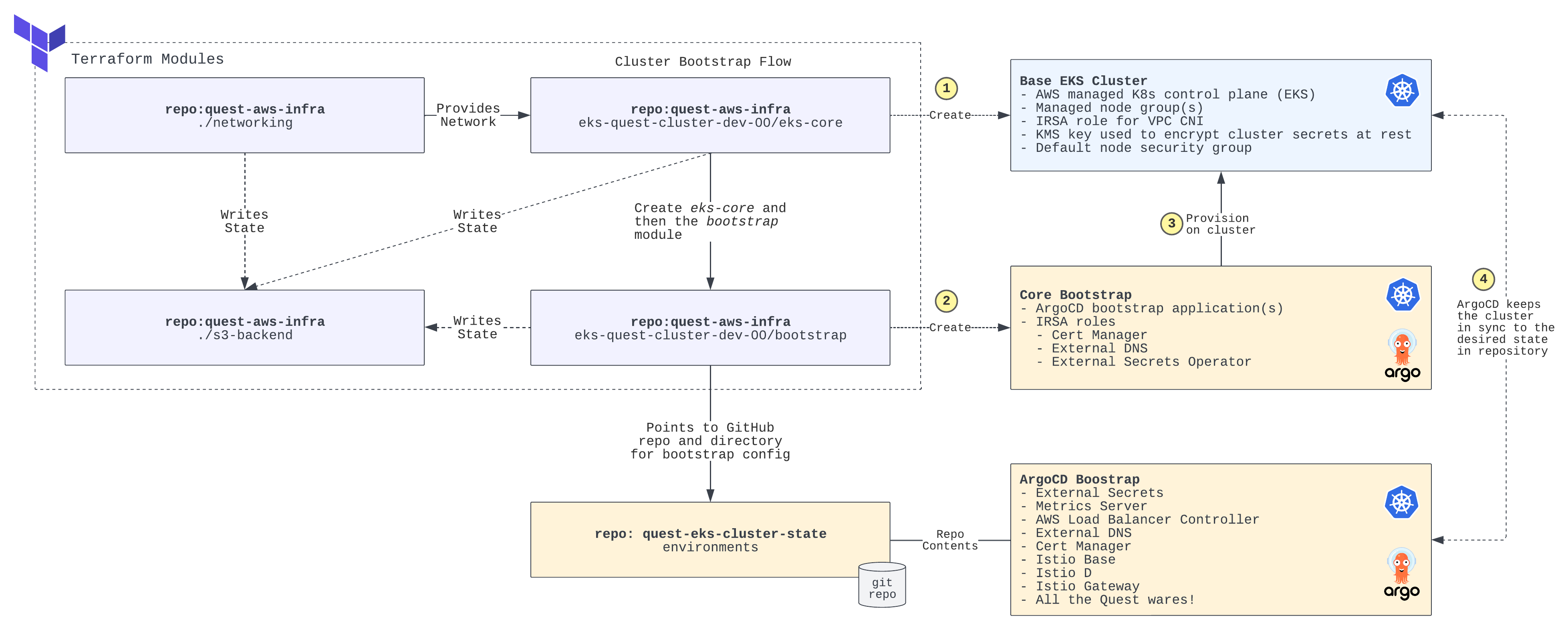Select the eks-core module box
The width and height of the screenshot is (1568, 636).
(x=710, y=115)
